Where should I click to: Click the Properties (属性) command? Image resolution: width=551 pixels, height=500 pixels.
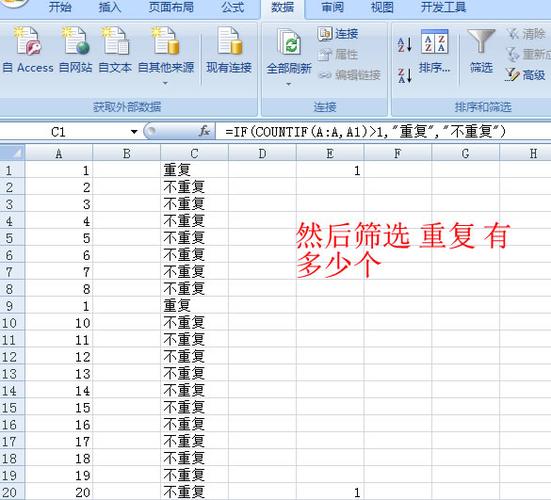337,54
